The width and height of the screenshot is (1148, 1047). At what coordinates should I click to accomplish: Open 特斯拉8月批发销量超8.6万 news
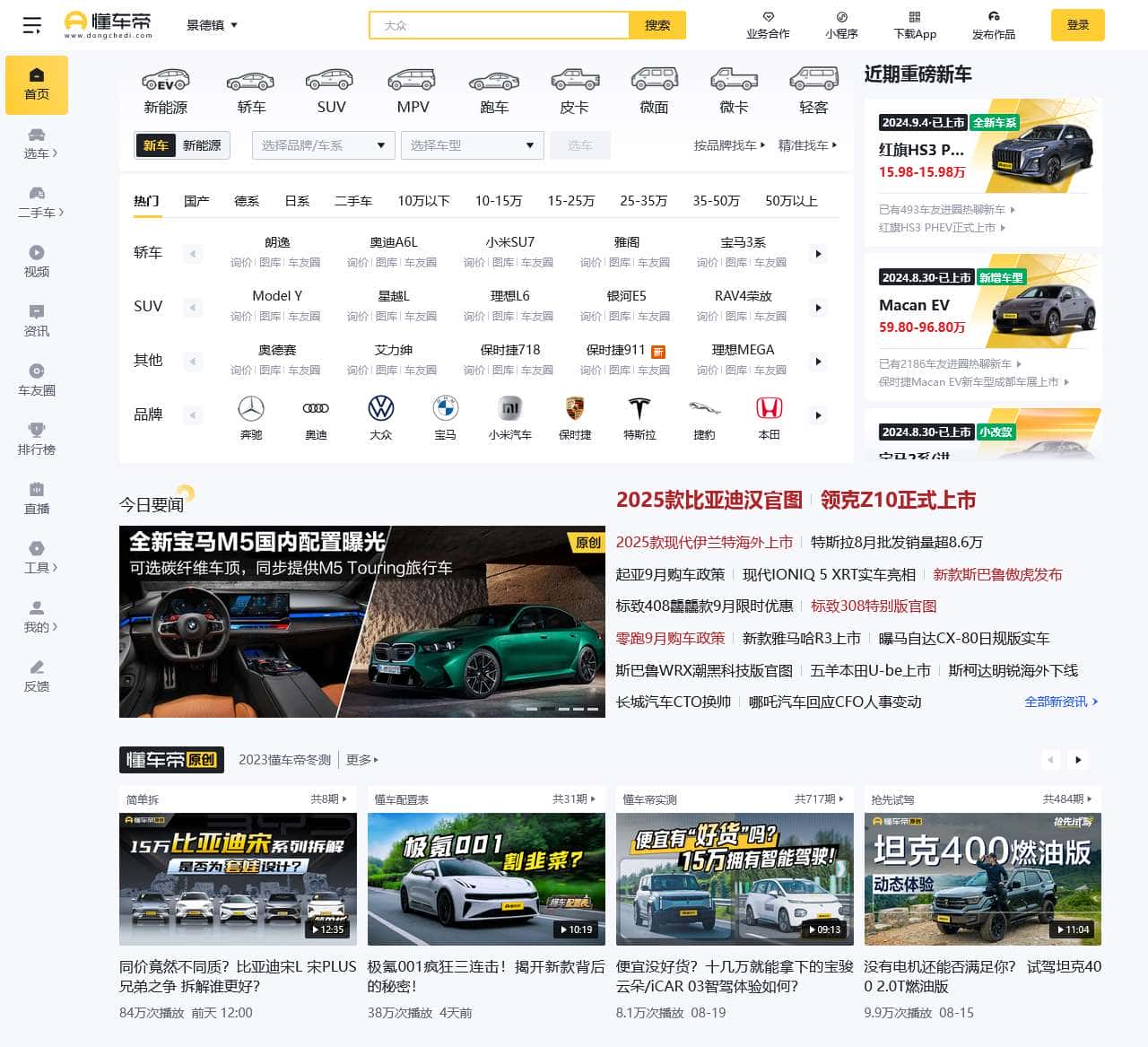click(897, 542)
